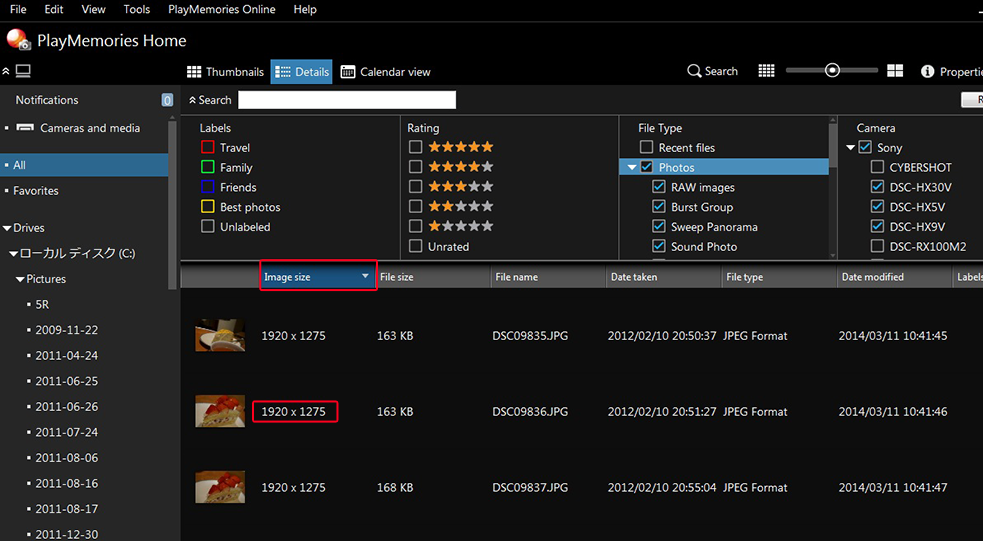Check the CYBERSHOT camera checkbox
This screenshot has width=983, height=541.
tap(878, 167)
